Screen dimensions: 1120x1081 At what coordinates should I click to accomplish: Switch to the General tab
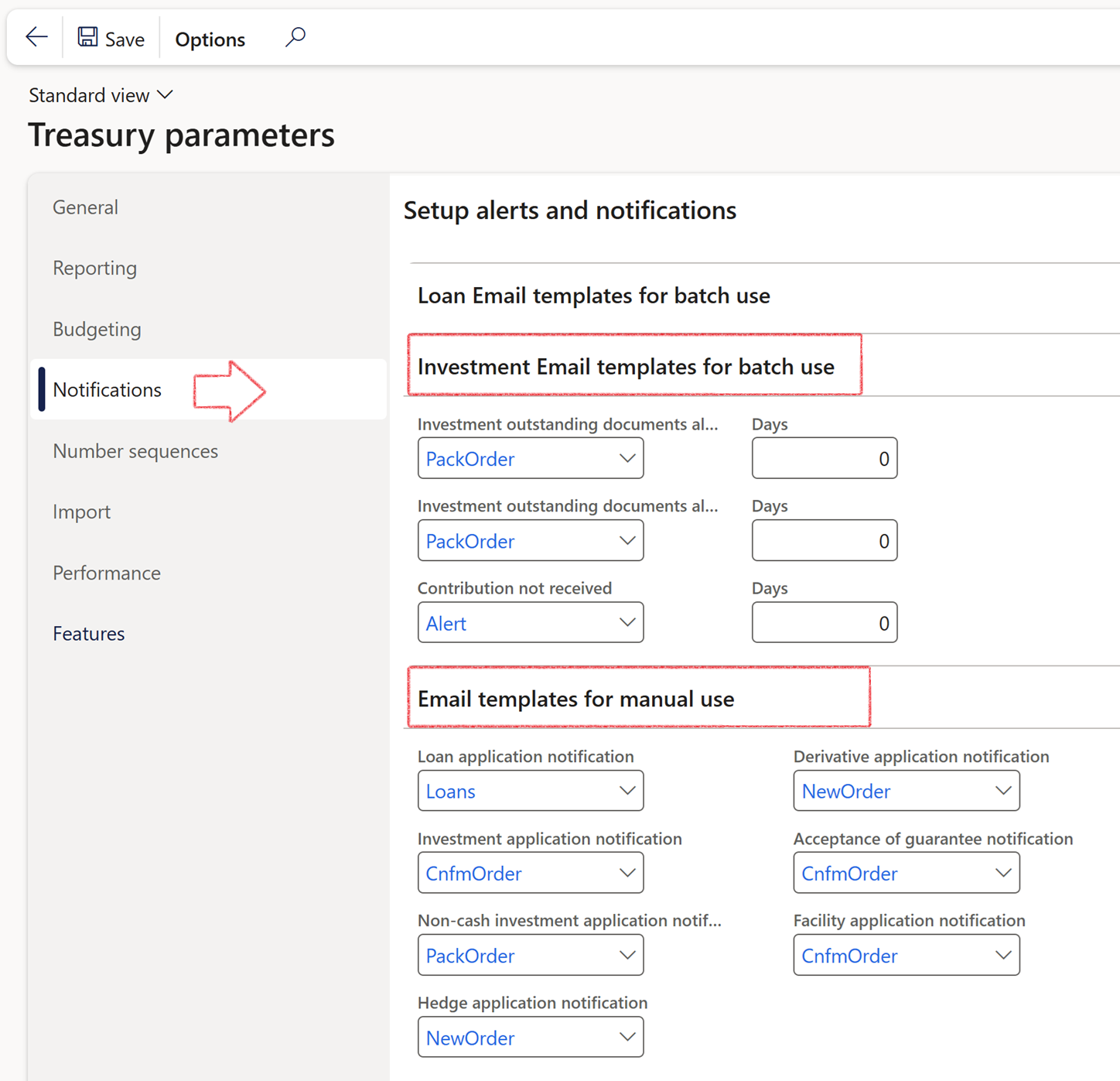(x=85, y=207)
